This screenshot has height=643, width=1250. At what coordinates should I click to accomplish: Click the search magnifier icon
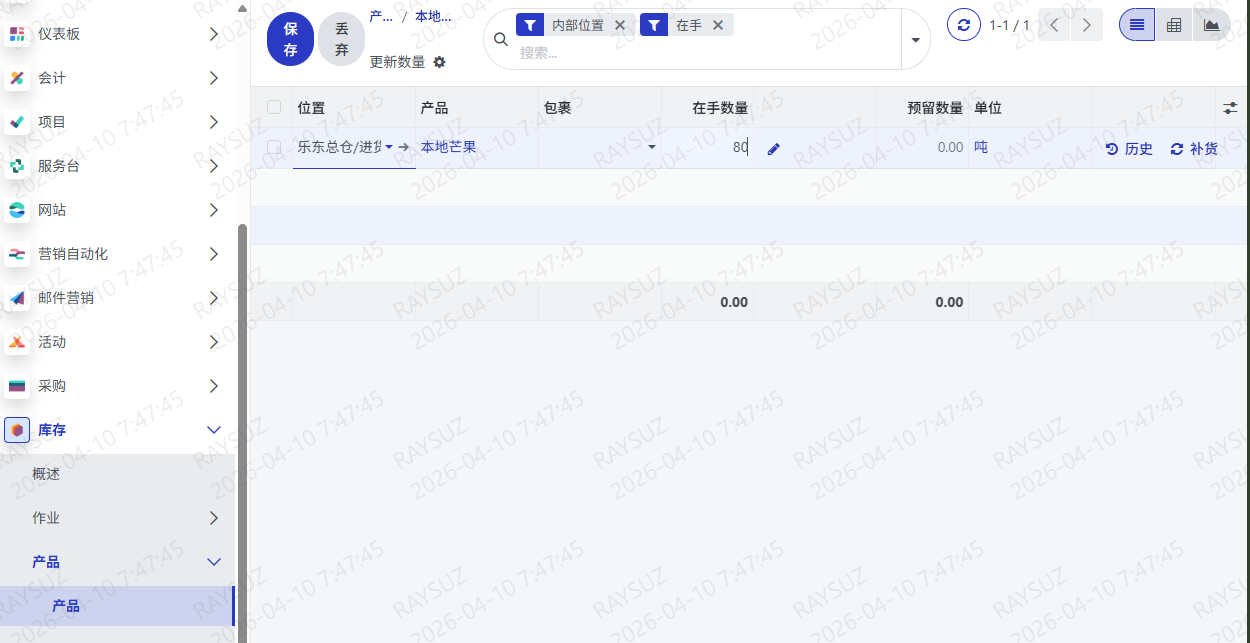tap(502, 39)
